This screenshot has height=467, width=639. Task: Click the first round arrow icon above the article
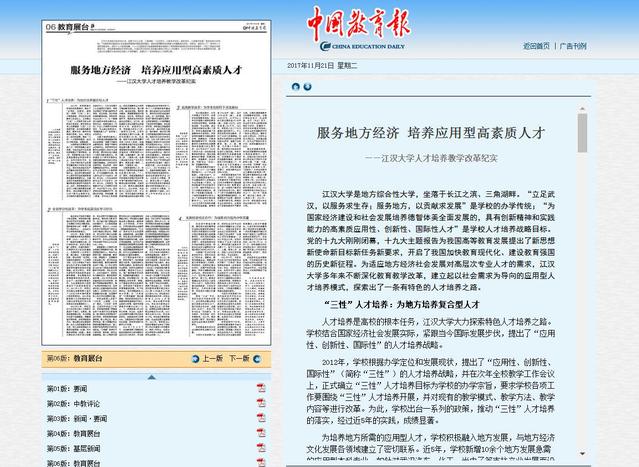click(296, 86)
